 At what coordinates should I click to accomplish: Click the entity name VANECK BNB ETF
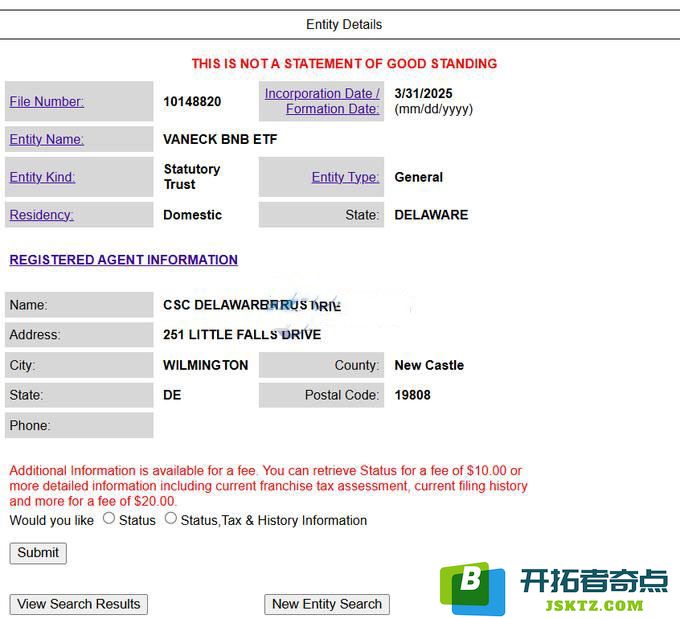click(x=220, y=139)
